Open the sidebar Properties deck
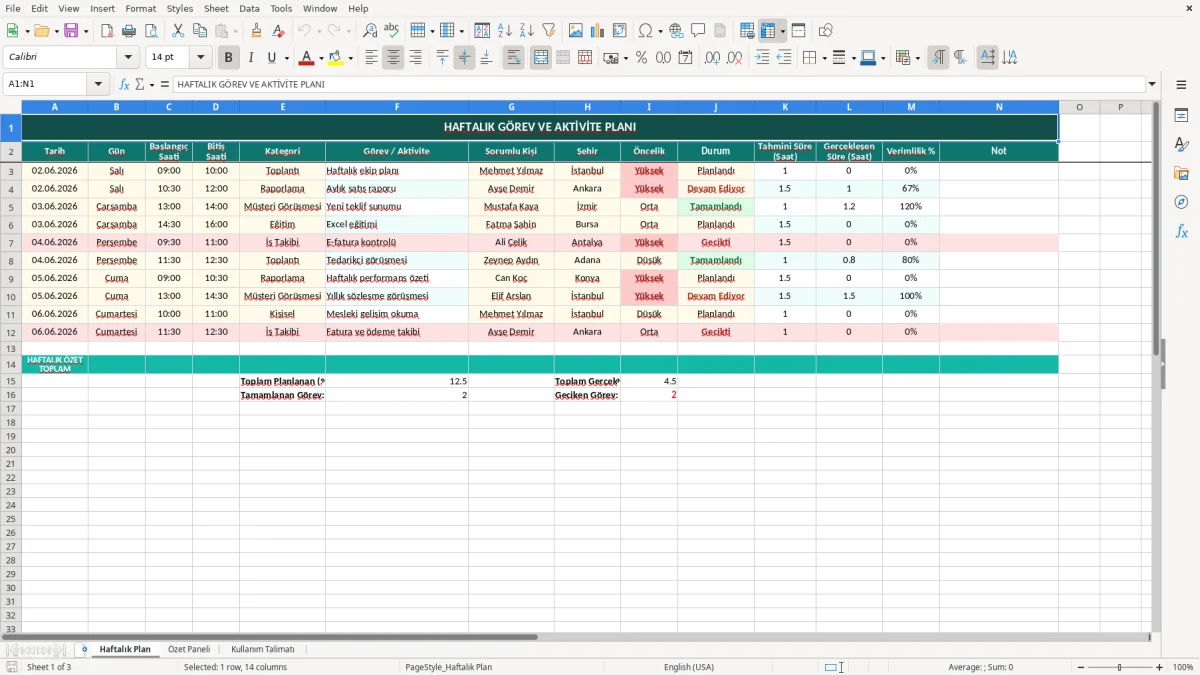The width and height of the screenshot is (1200, 675). point(1181,116)
